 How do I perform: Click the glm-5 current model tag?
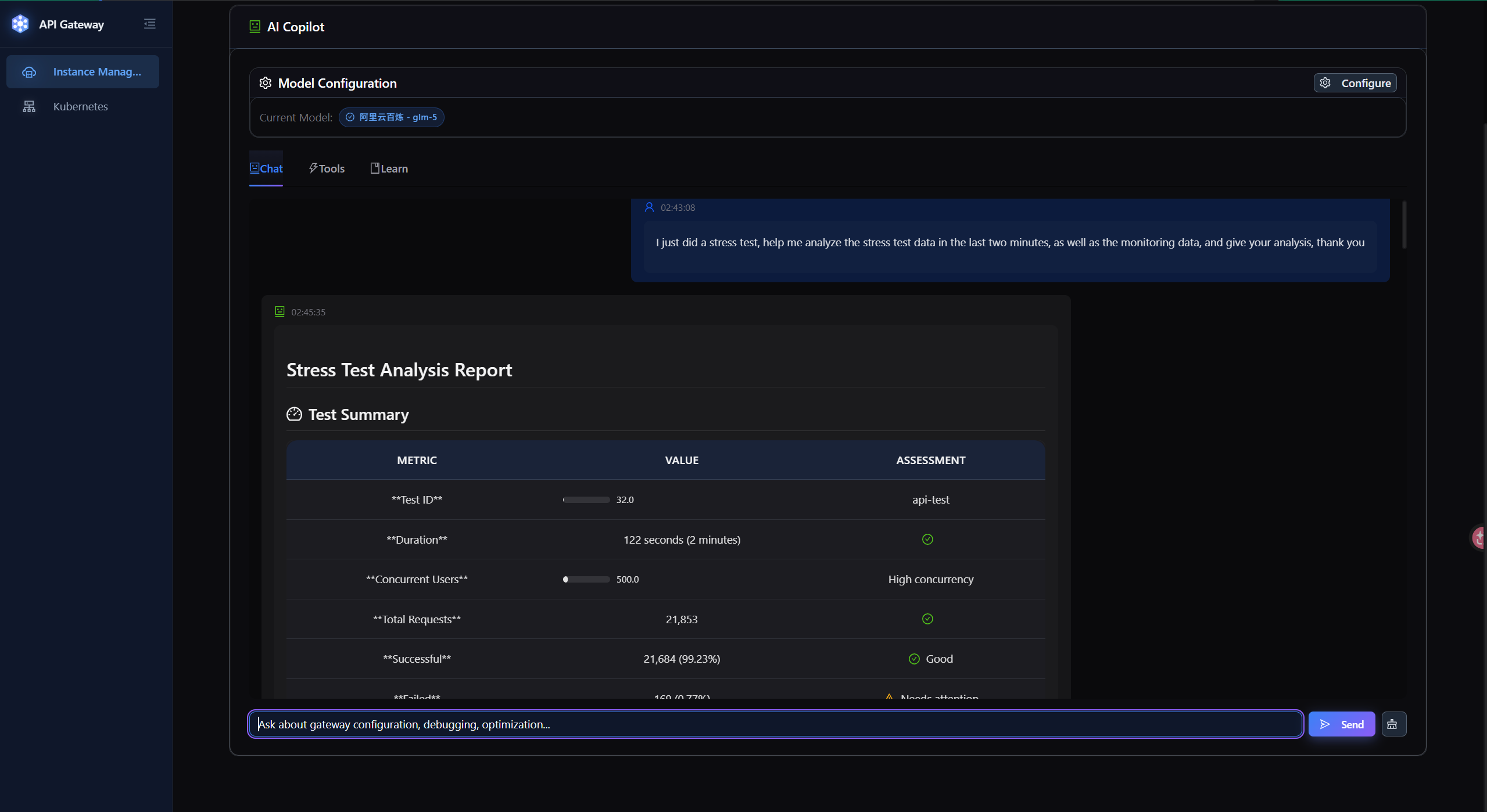coord(392,117)
